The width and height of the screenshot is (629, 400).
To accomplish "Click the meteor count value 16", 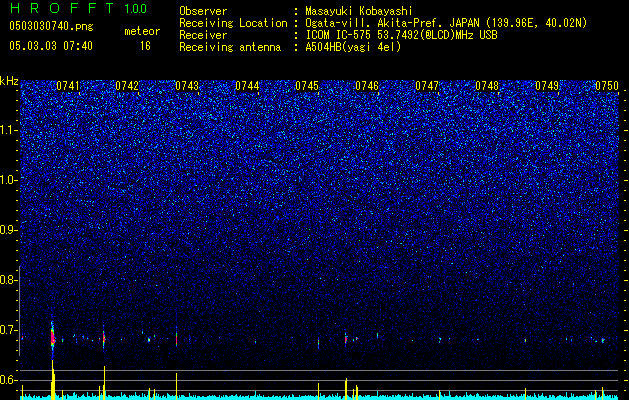I will [145, 46].
